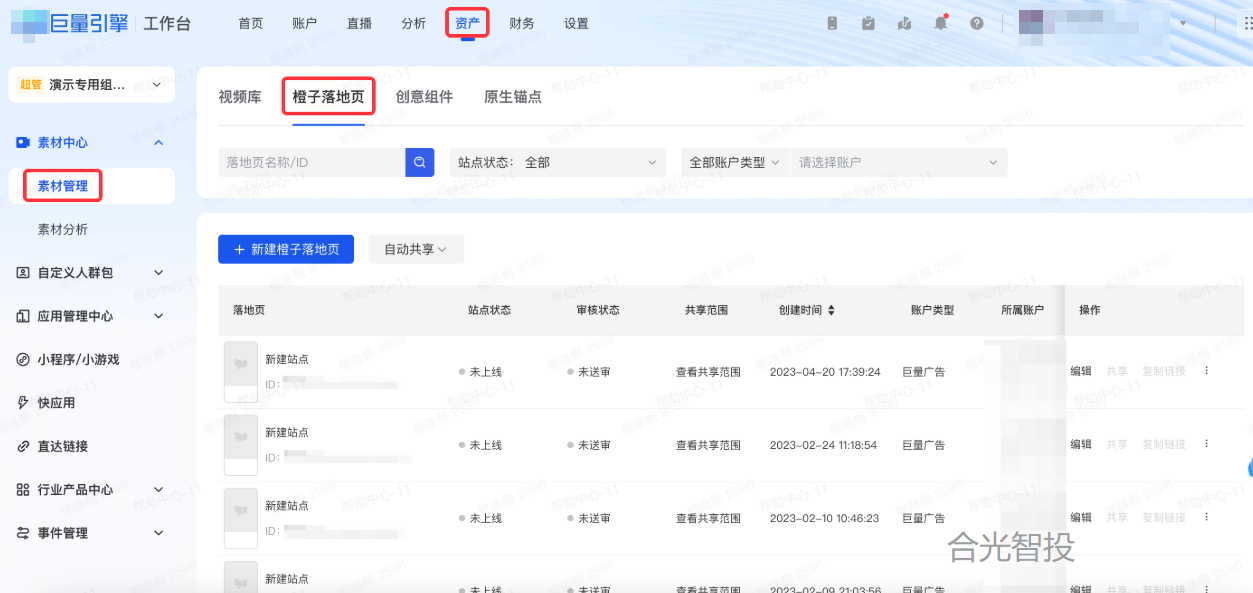Open the notifications bell
The image size is (1253, 593).
(940, 23)
